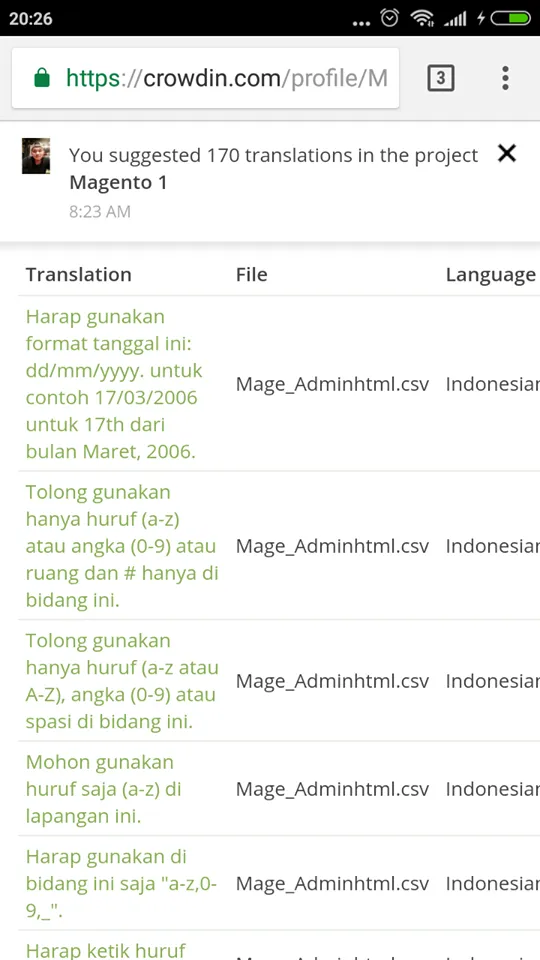Image resolution: width=540 pixels, height=960 pixels.
Task: Select Mage_Adminhtml.csv in the 'a-z,0-9,_' row
Action: tap(332, 883)
